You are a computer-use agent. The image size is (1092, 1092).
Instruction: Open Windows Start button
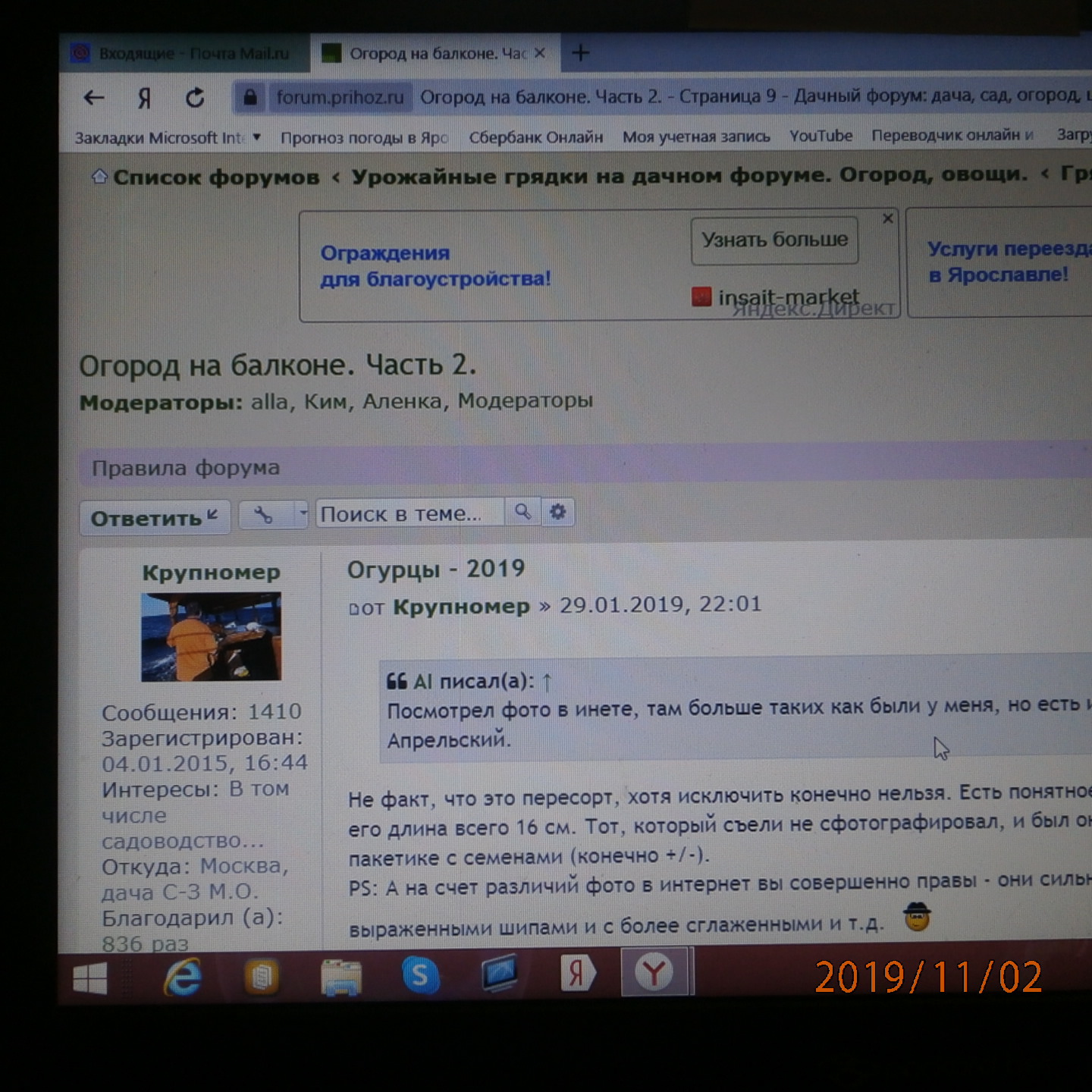89,978
